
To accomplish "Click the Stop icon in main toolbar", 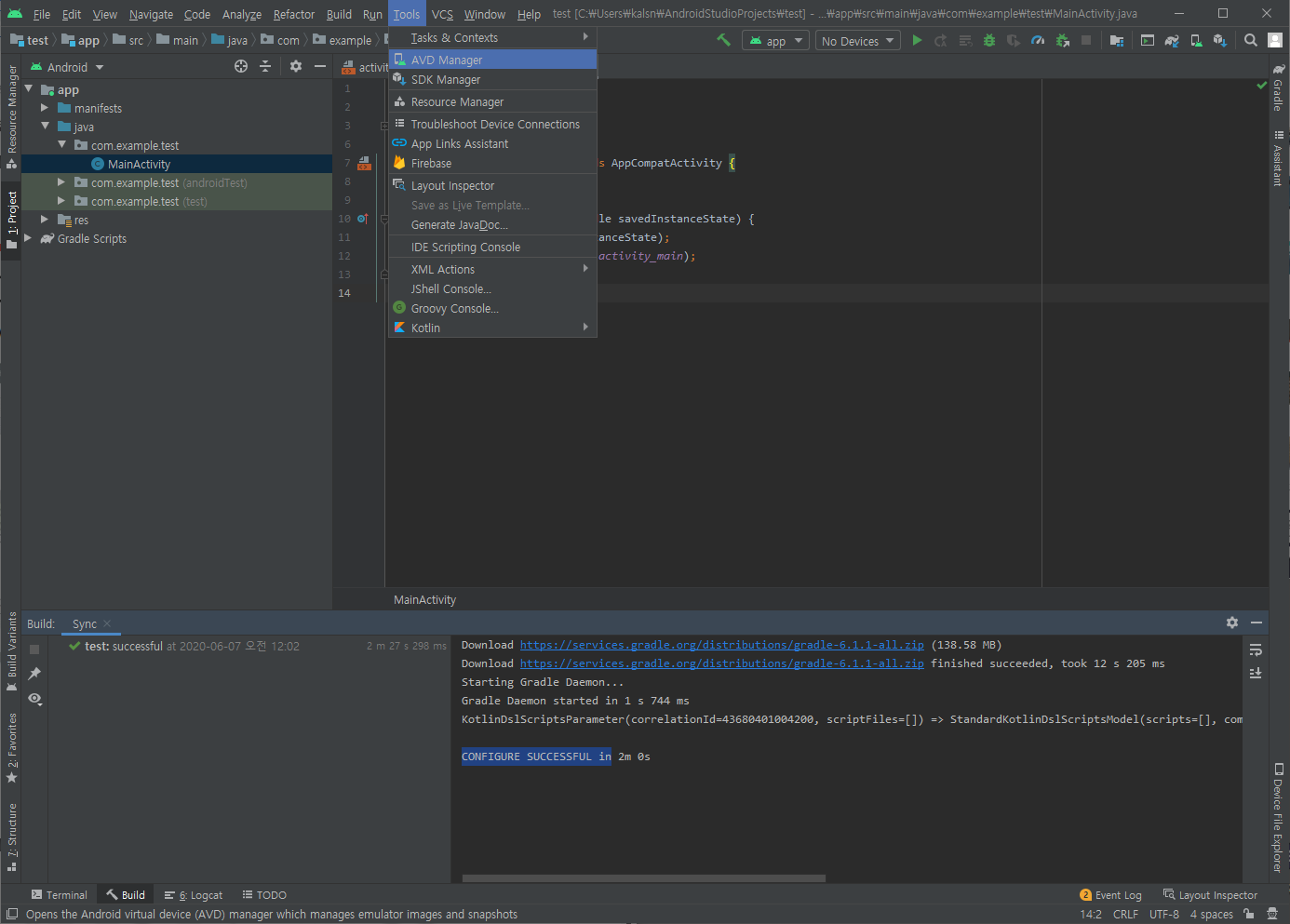I will tap(1086, 40).
